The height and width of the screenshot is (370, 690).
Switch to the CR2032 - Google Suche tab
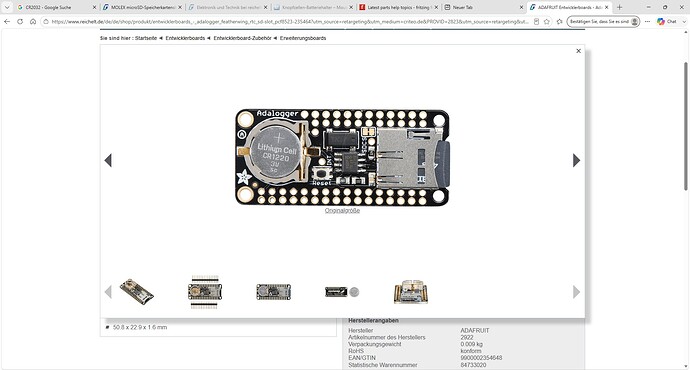(52, 7)
